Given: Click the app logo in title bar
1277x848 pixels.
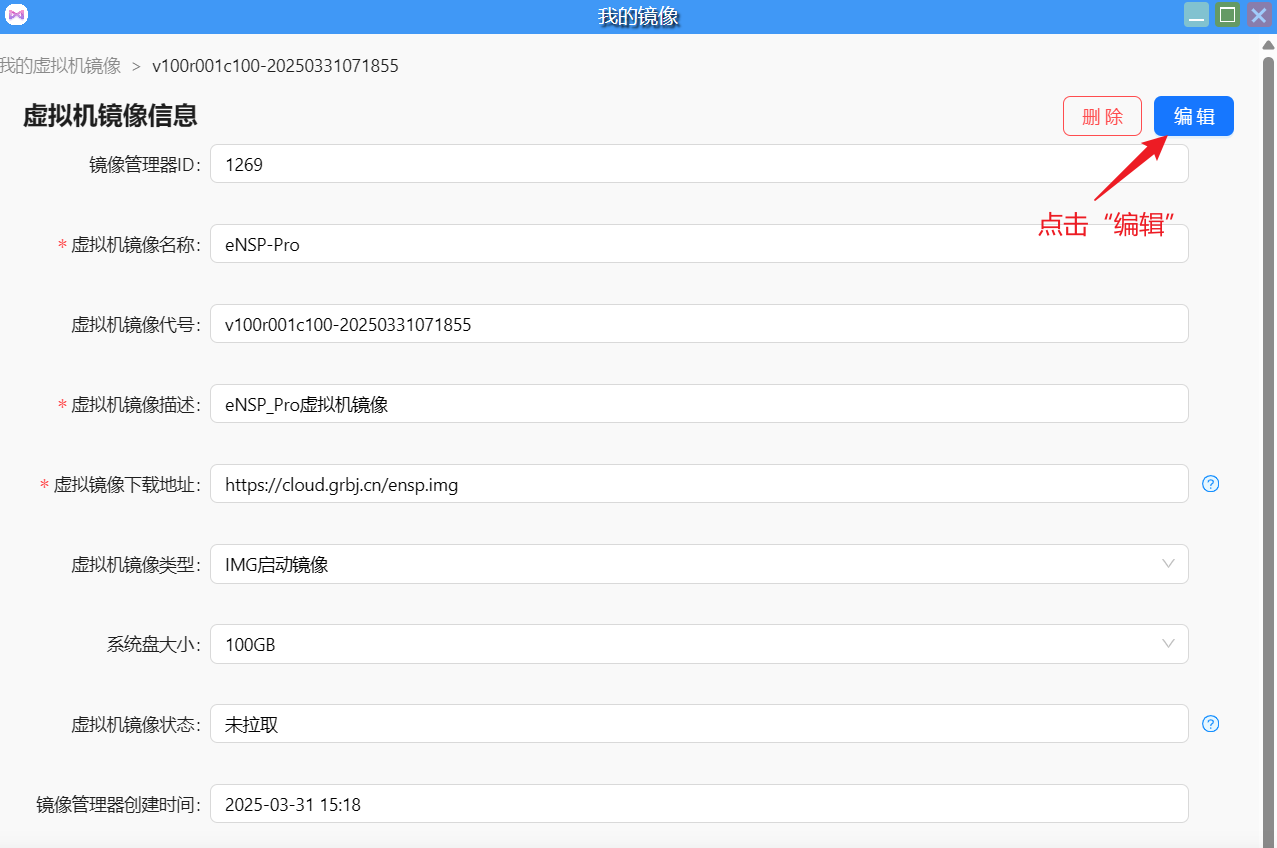Looking at the screenshot, I should pos(16,15).
